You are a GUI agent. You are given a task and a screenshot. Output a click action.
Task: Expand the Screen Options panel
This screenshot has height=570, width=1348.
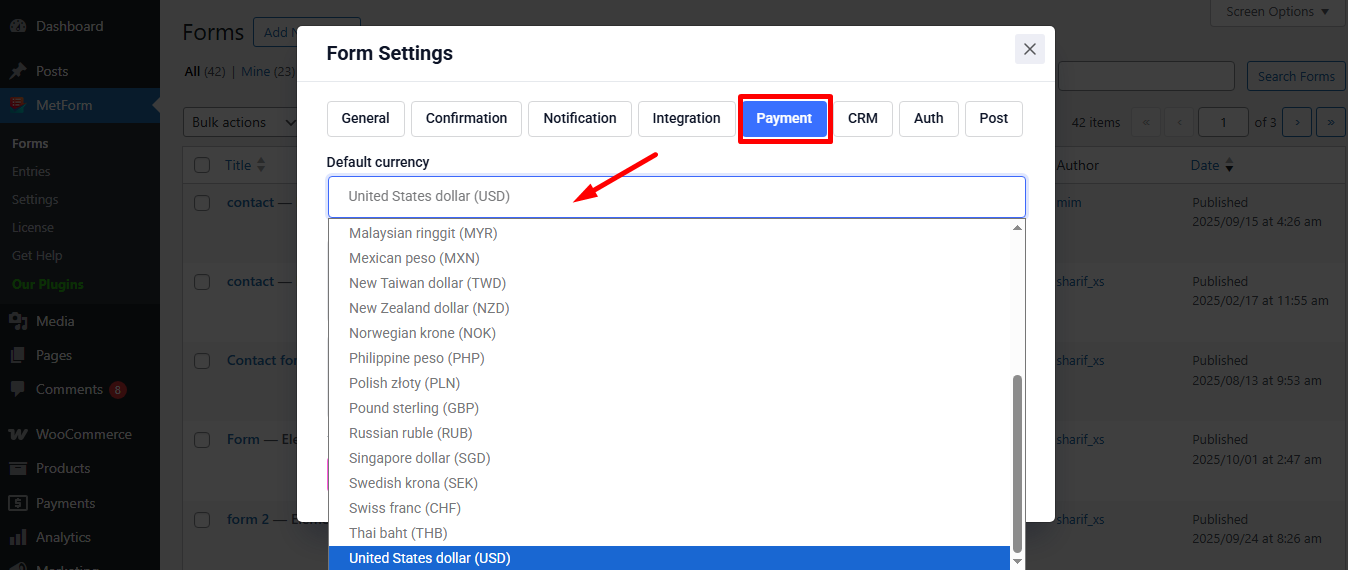(1277, 12)
